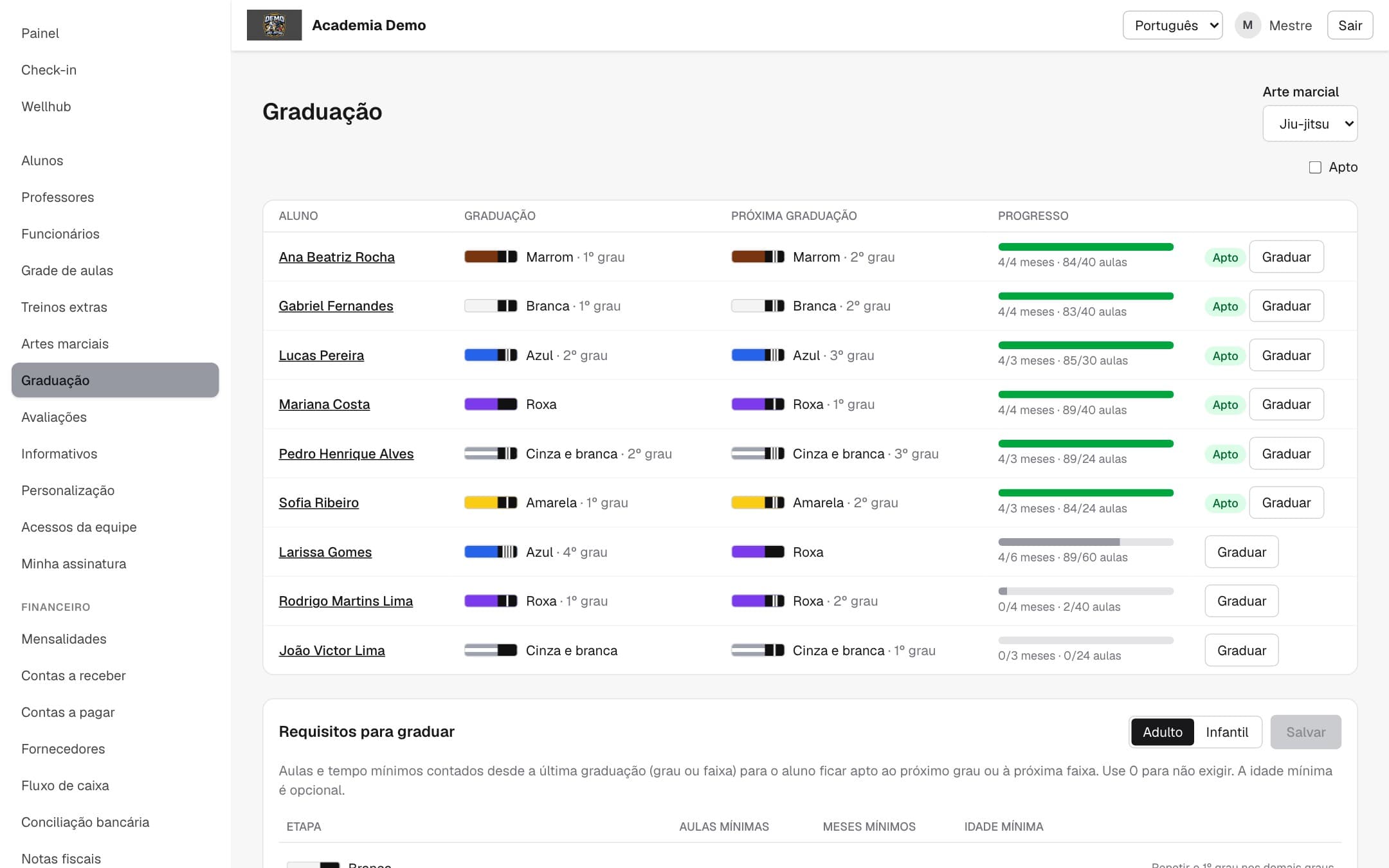Click Gabriel Fernandes' current white belt icon

(x=491, y=306)
